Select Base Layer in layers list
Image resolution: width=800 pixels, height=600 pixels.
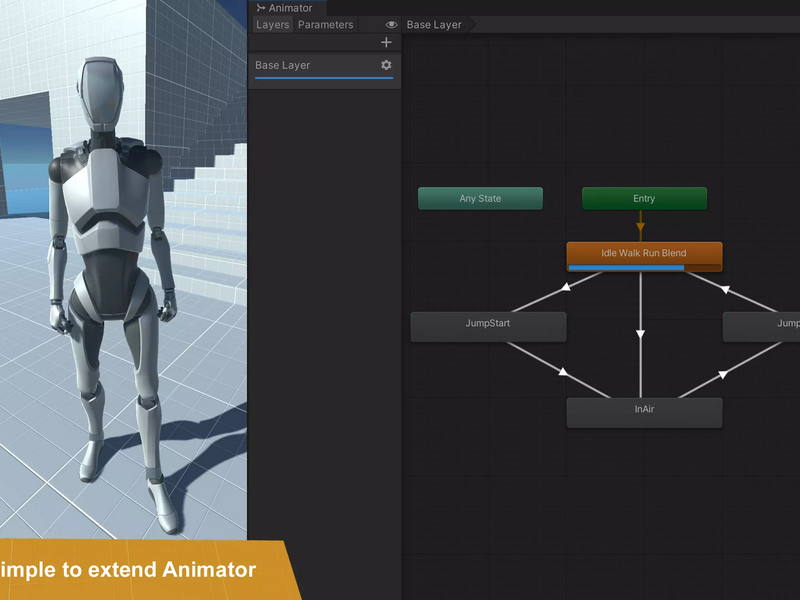click(324, 65)
